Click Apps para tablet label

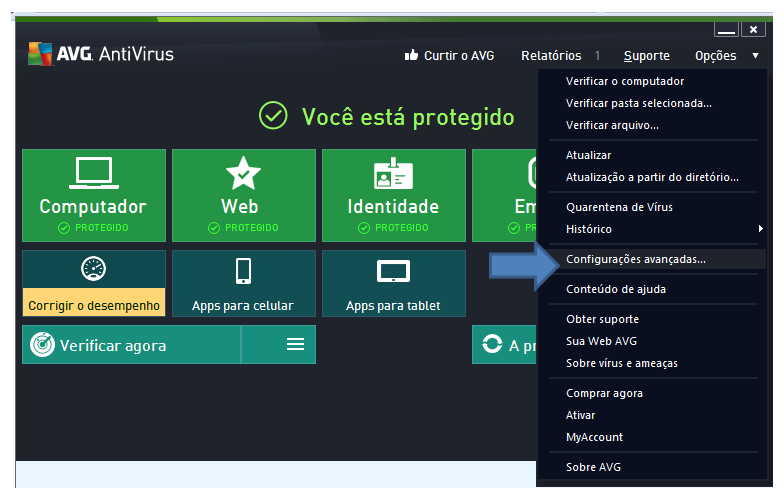pos(393,306)
